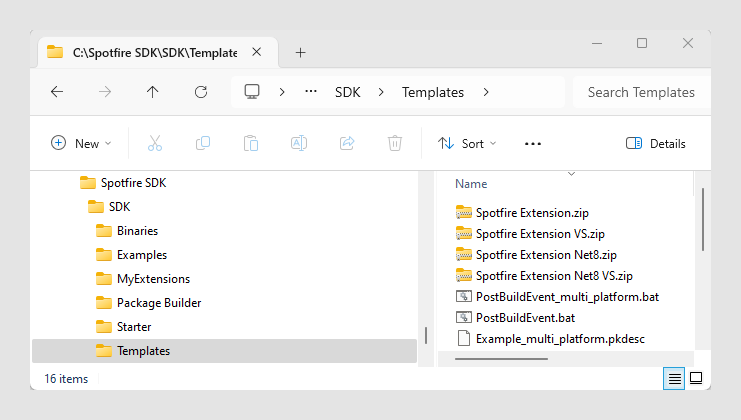This screenshot has height=420, width=741.
Task: Click the file list horizontal scrollbar
Action: [x=502, y=357]
